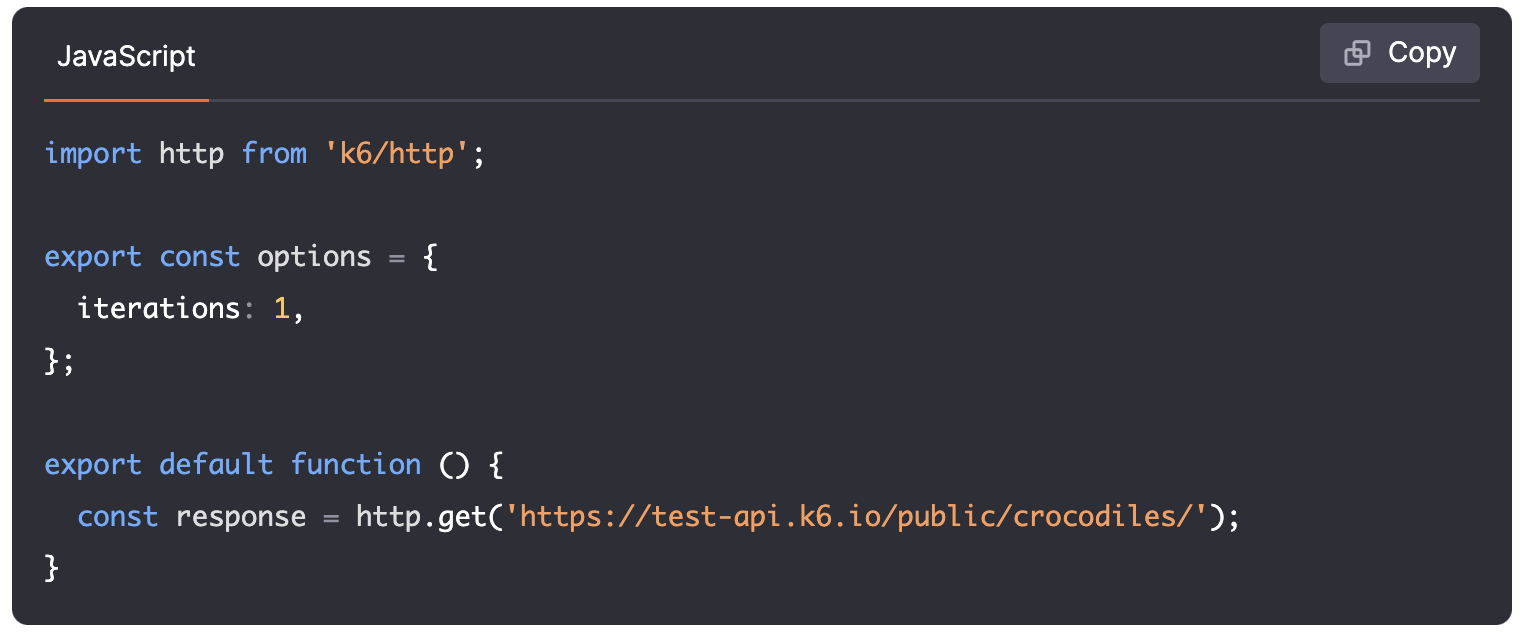Click the 'k6/http' import path string
The width and height of the screenshot is (1520, 634).
[x=397, y=153]
